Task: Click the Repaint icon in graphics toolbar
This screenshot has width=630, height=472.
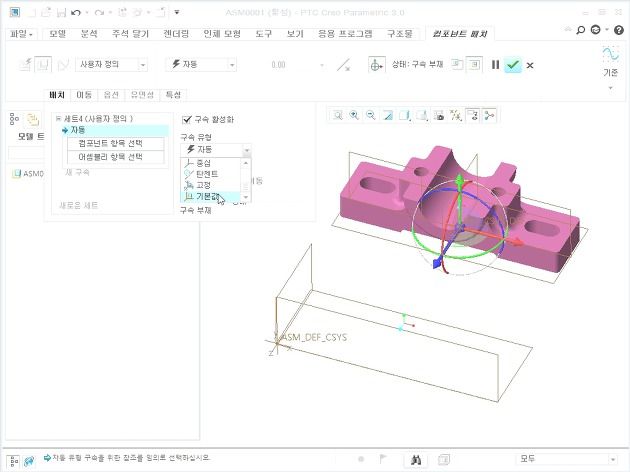Action: click(388, 116)
